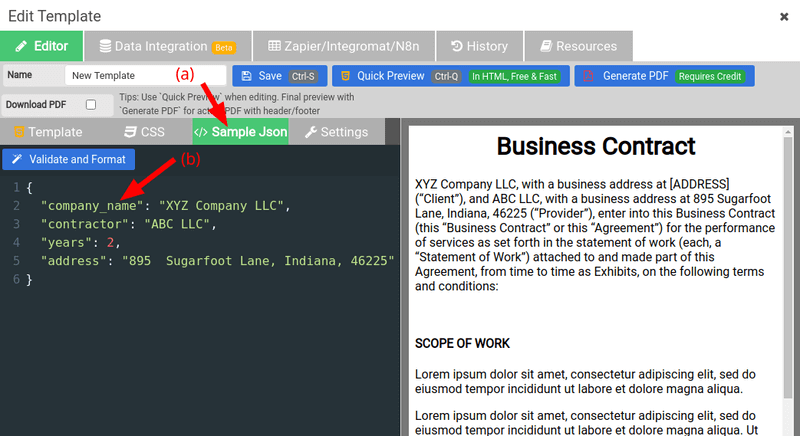Click the database icon on Data Integration
The image size is (800, 436).
tap(105, 46)
